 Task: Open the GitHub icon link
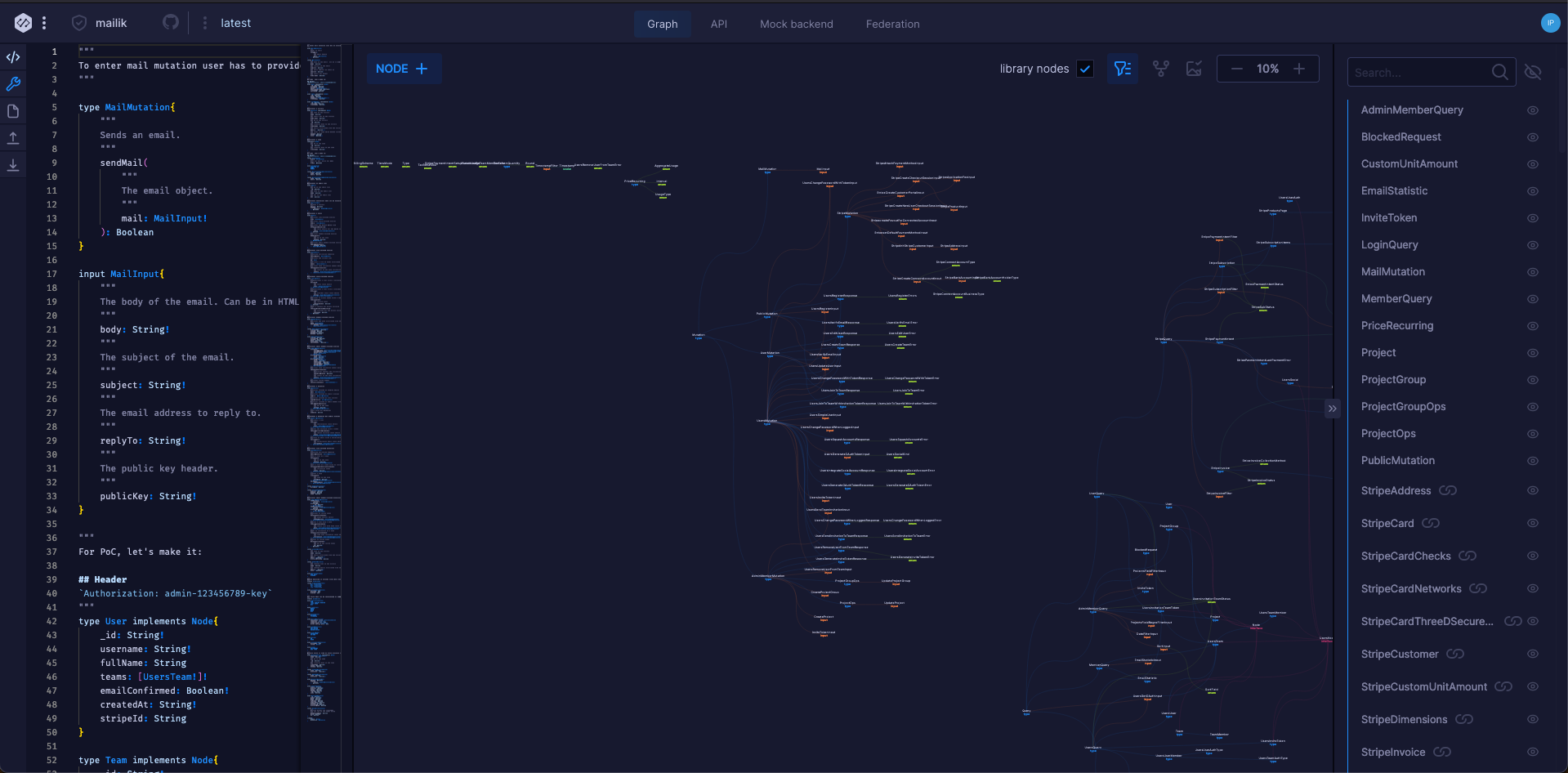[x=171, y=22]
